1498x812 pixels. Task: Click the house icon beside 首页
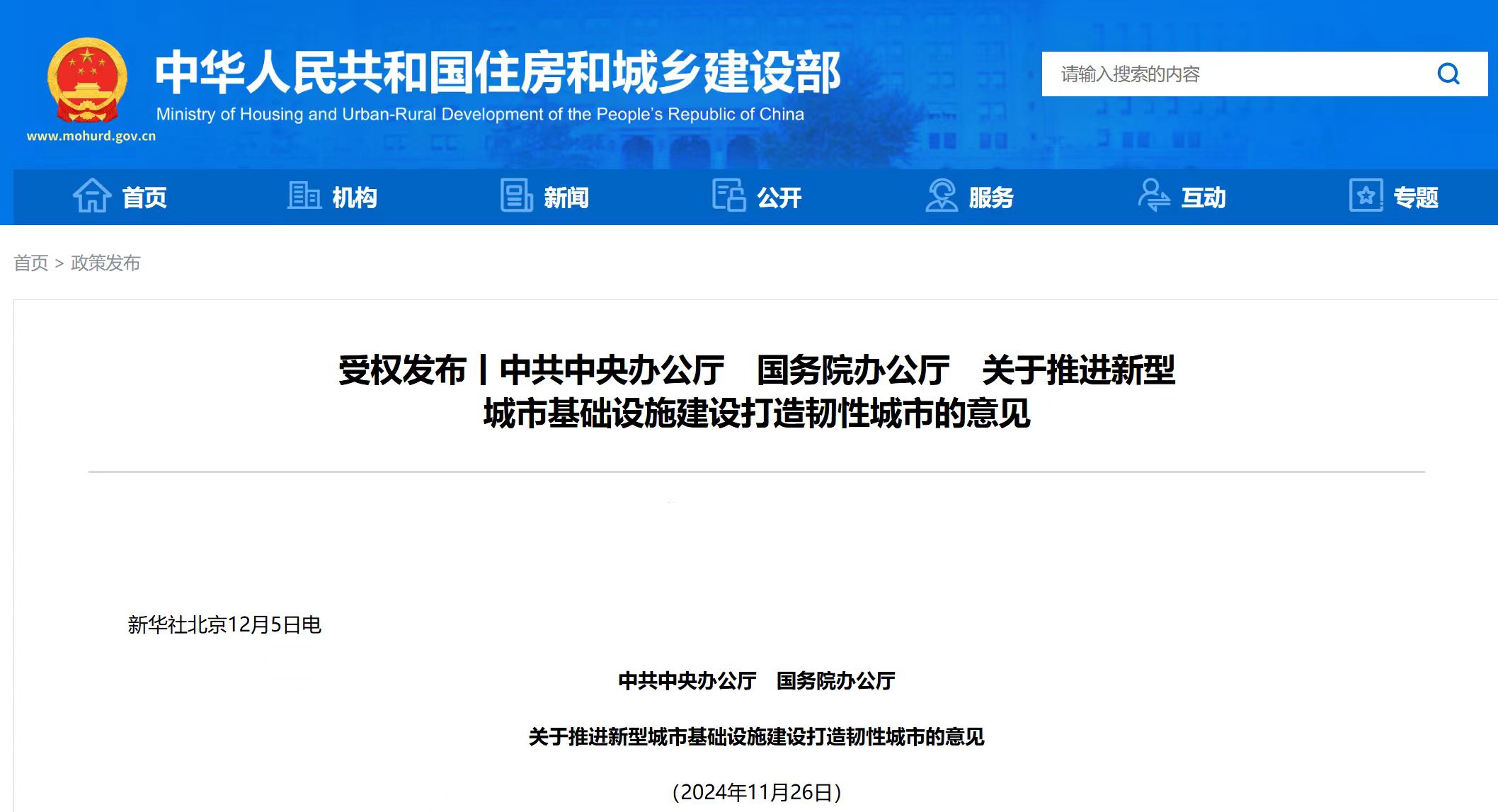92,195
